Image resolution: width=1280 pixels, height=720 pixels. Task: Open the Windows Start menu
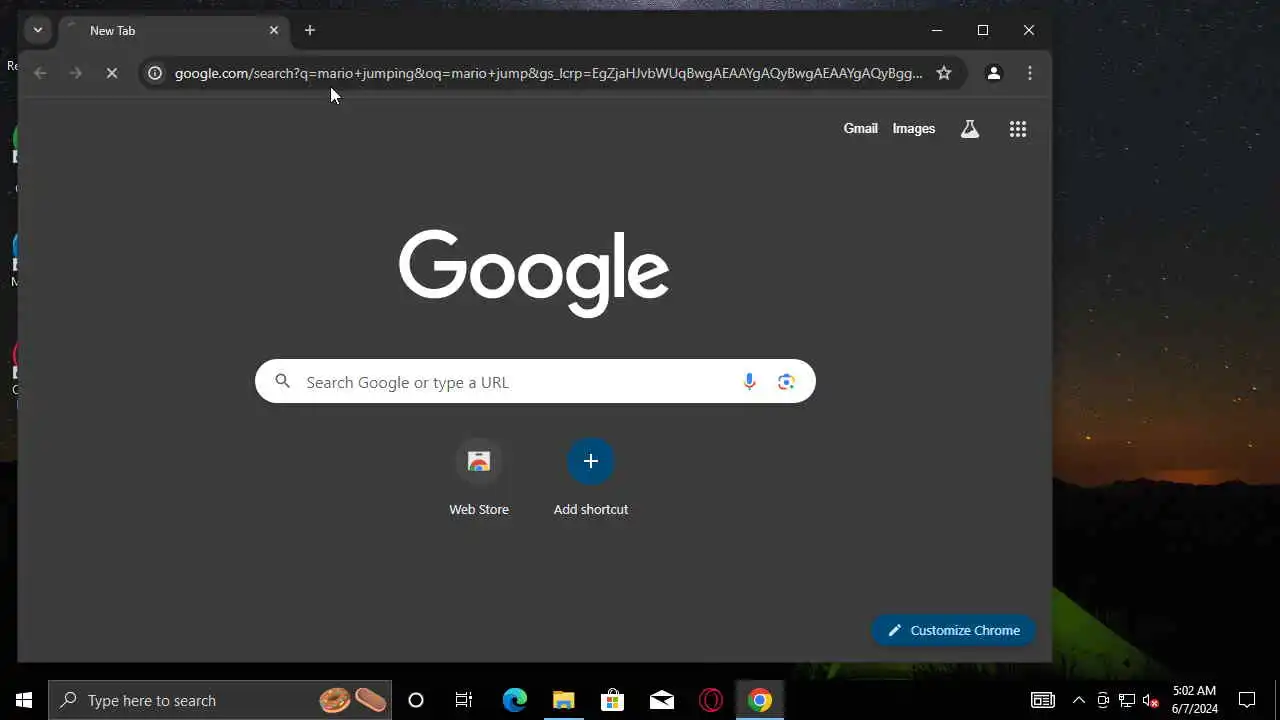[x=24, y=700]
